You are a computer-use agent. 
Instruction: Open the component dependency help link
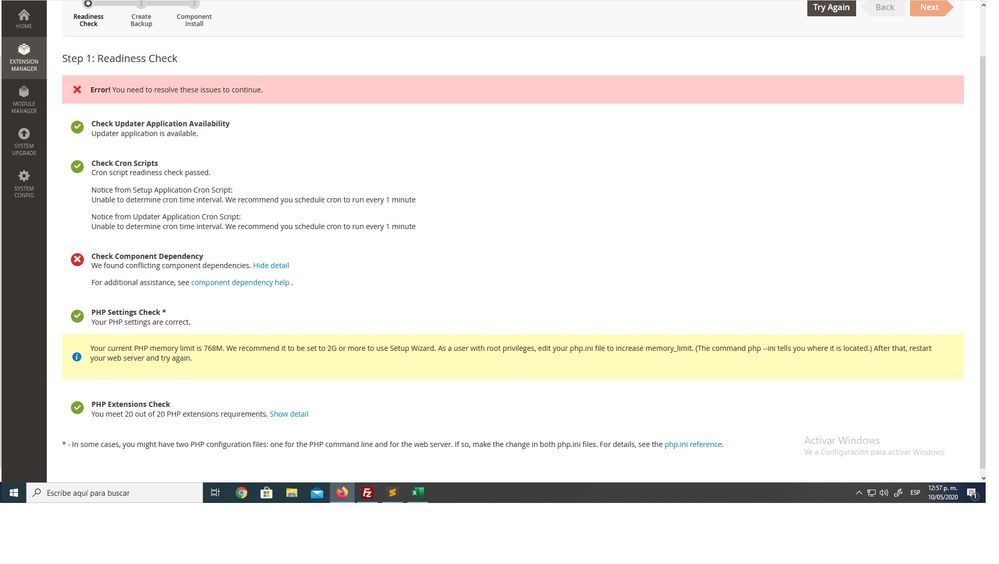coord(240,283)
